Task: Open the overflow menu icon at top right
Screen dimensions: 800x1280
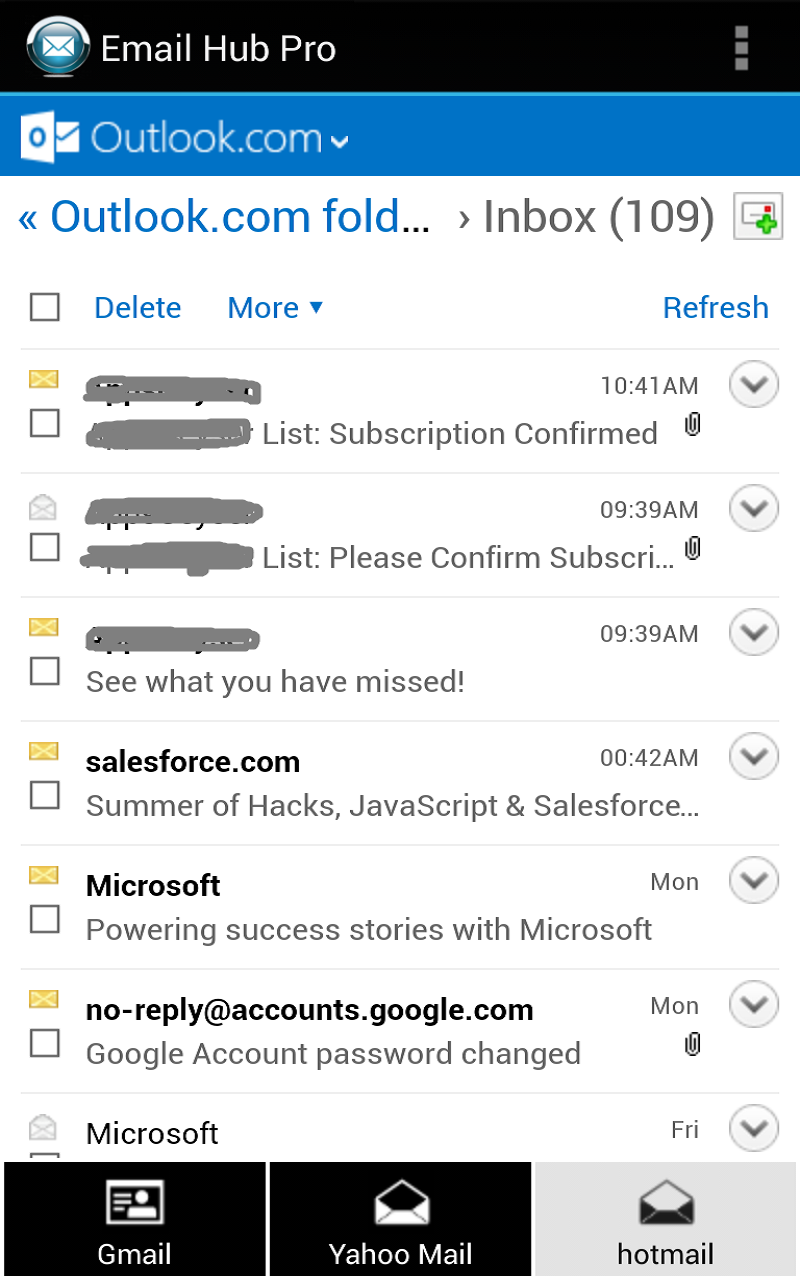Action: pyautogui.click(x=740, y=46)
